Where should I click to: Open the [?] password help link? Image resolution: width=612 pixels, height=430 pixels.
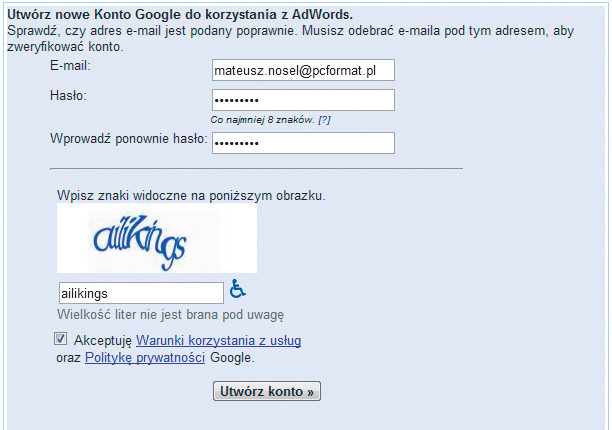pos(324,120)
